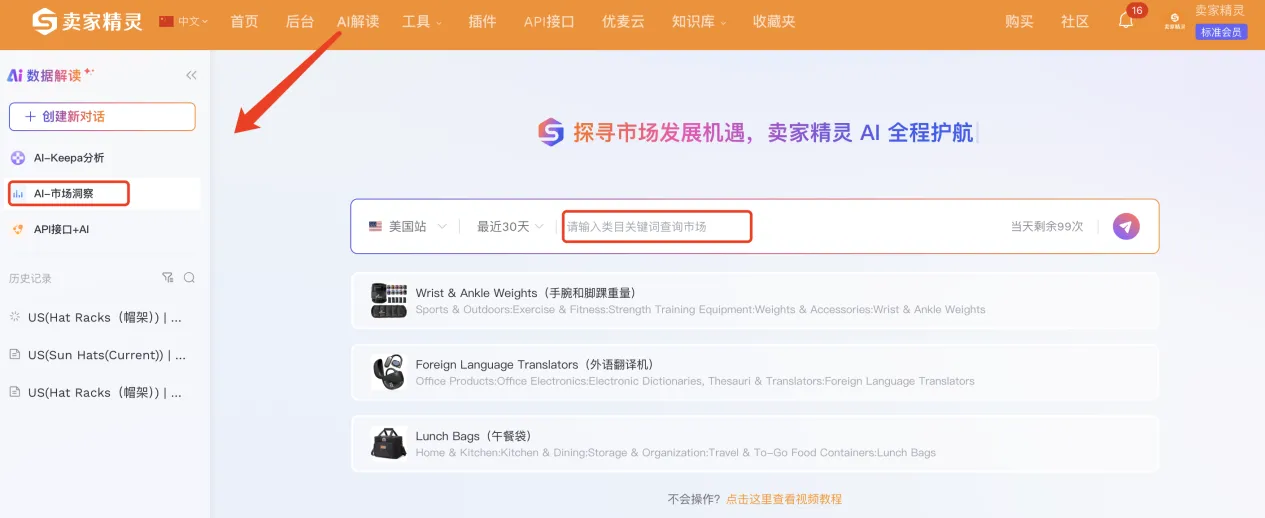Screen dimensions: 1265x518
Task: Click document icon of last Hat Racks entry
Action: click(15, 393)
